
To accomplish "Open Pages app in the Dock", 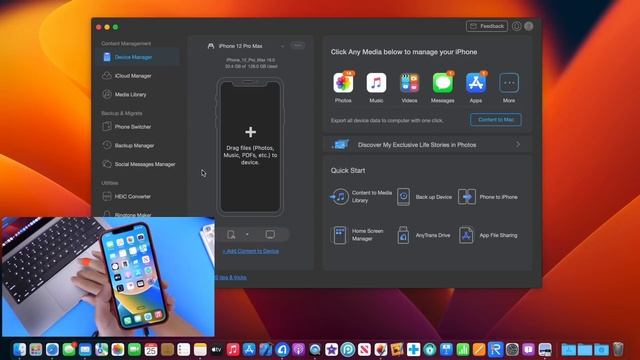I will 479,349.
